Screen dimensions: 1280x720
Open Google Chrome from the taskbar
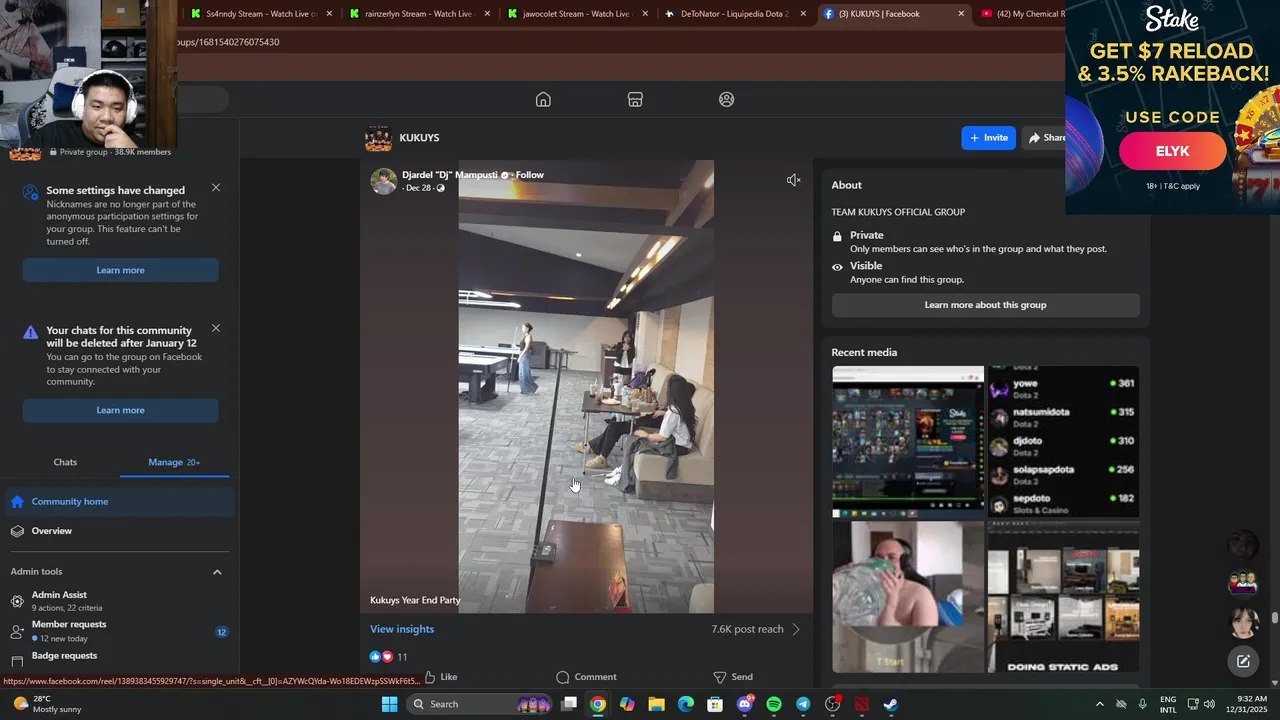pos(597,704)
